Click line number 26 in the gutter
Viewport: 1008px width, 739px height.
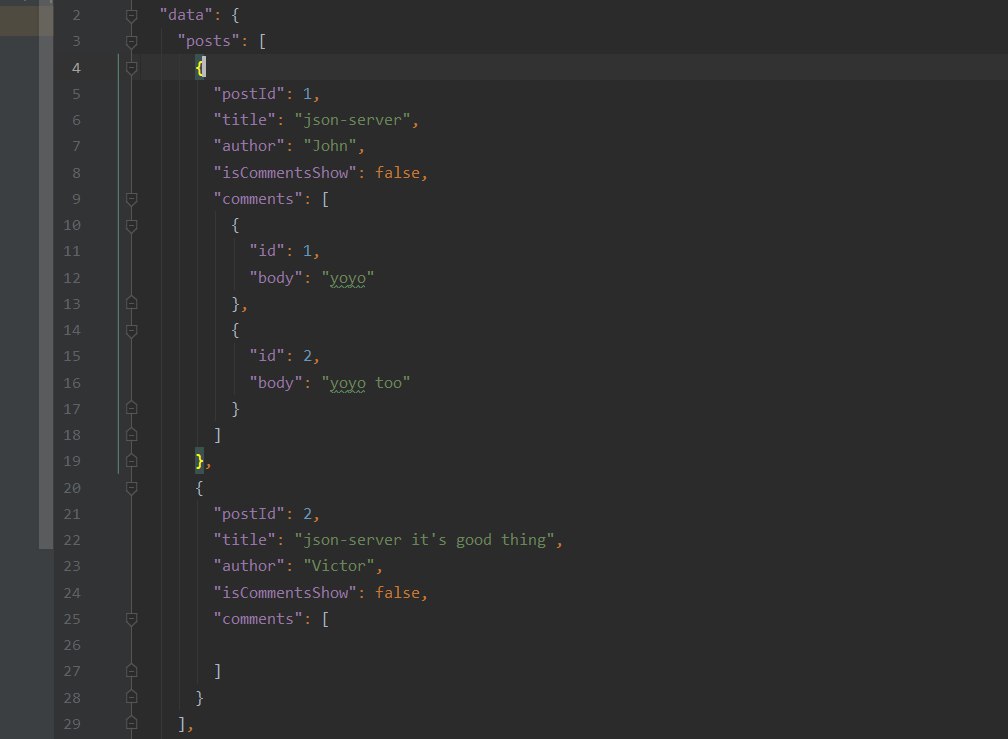point(72,645)
